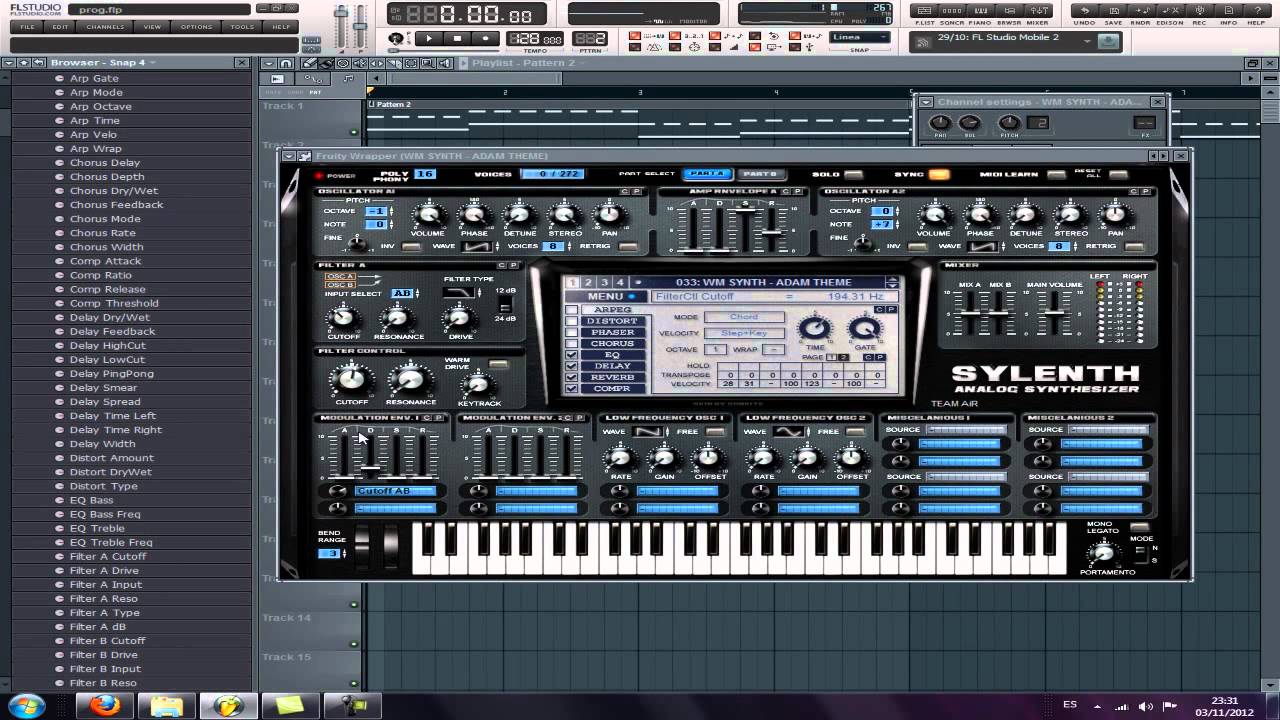Viewport: 1280px width, 720px height.
Task: Disable the COMPR effect checkbox
Action: [572, 389]
